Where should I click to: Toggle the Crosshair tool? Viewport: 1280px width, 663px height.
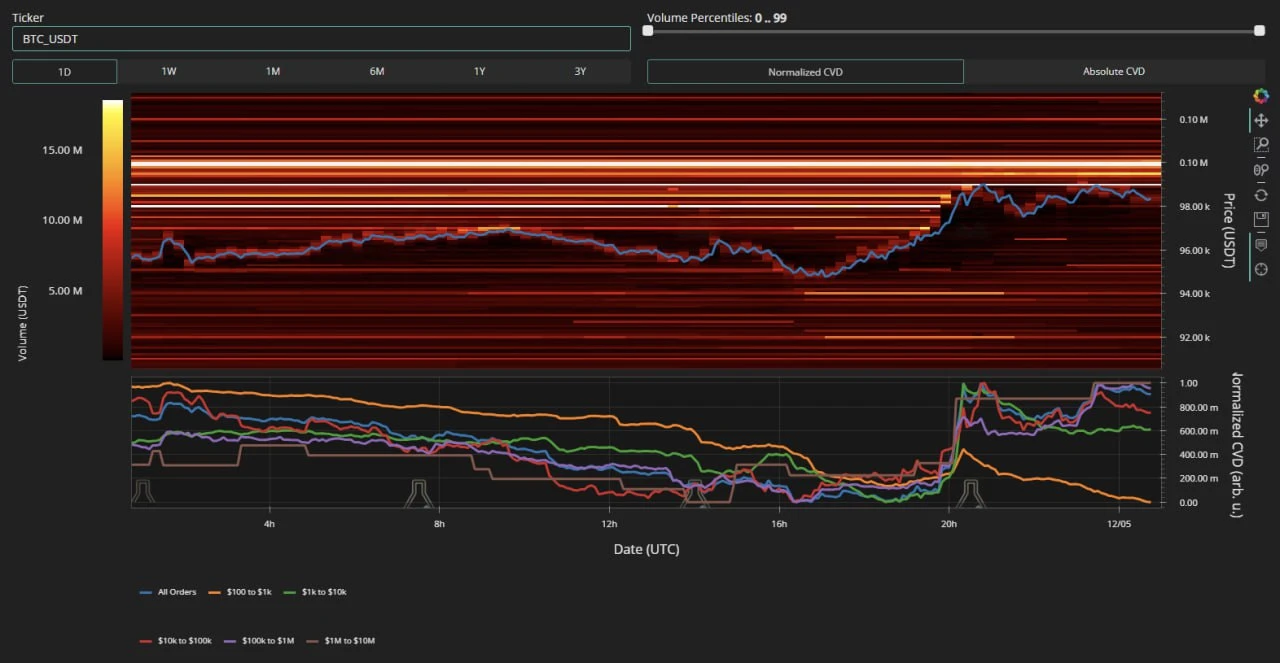tap(1261, 269)
